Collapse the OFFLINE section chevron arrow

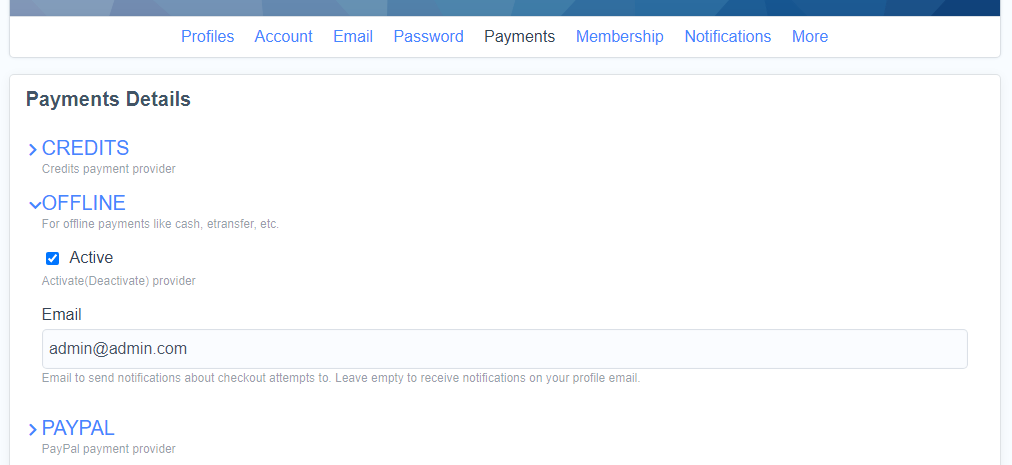click(x=34, y=205)
